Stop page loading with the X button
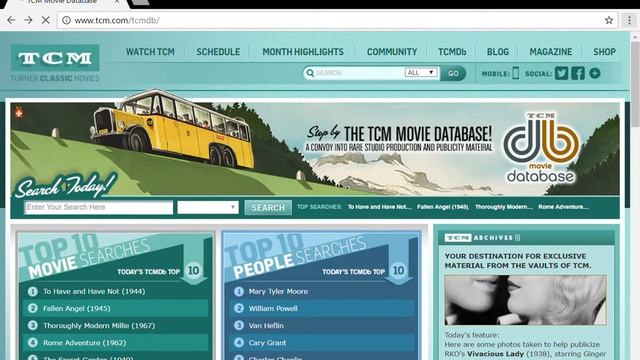This screenshot has height=360, width=640. [x=46, y=20]
